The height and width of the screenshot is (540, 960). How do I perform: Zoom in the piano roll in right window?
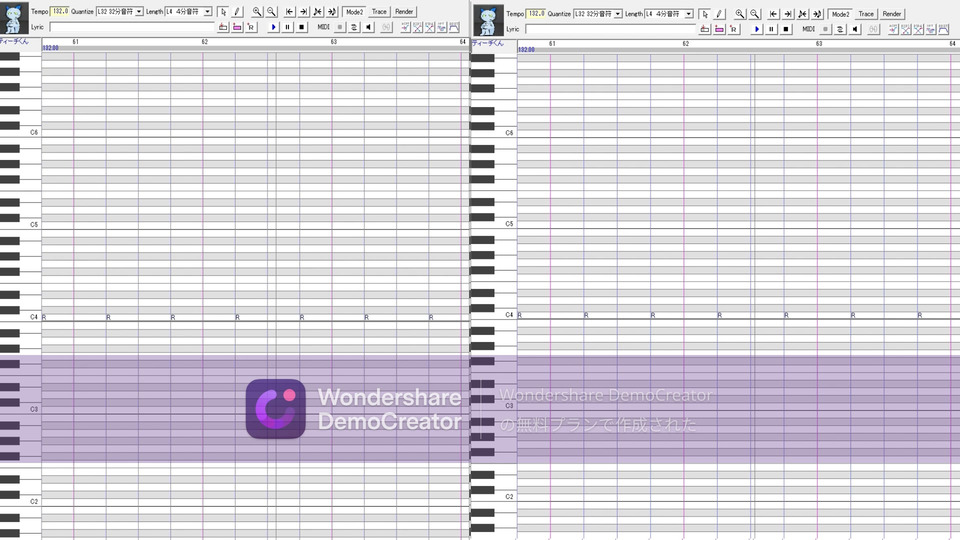[740, 13]
